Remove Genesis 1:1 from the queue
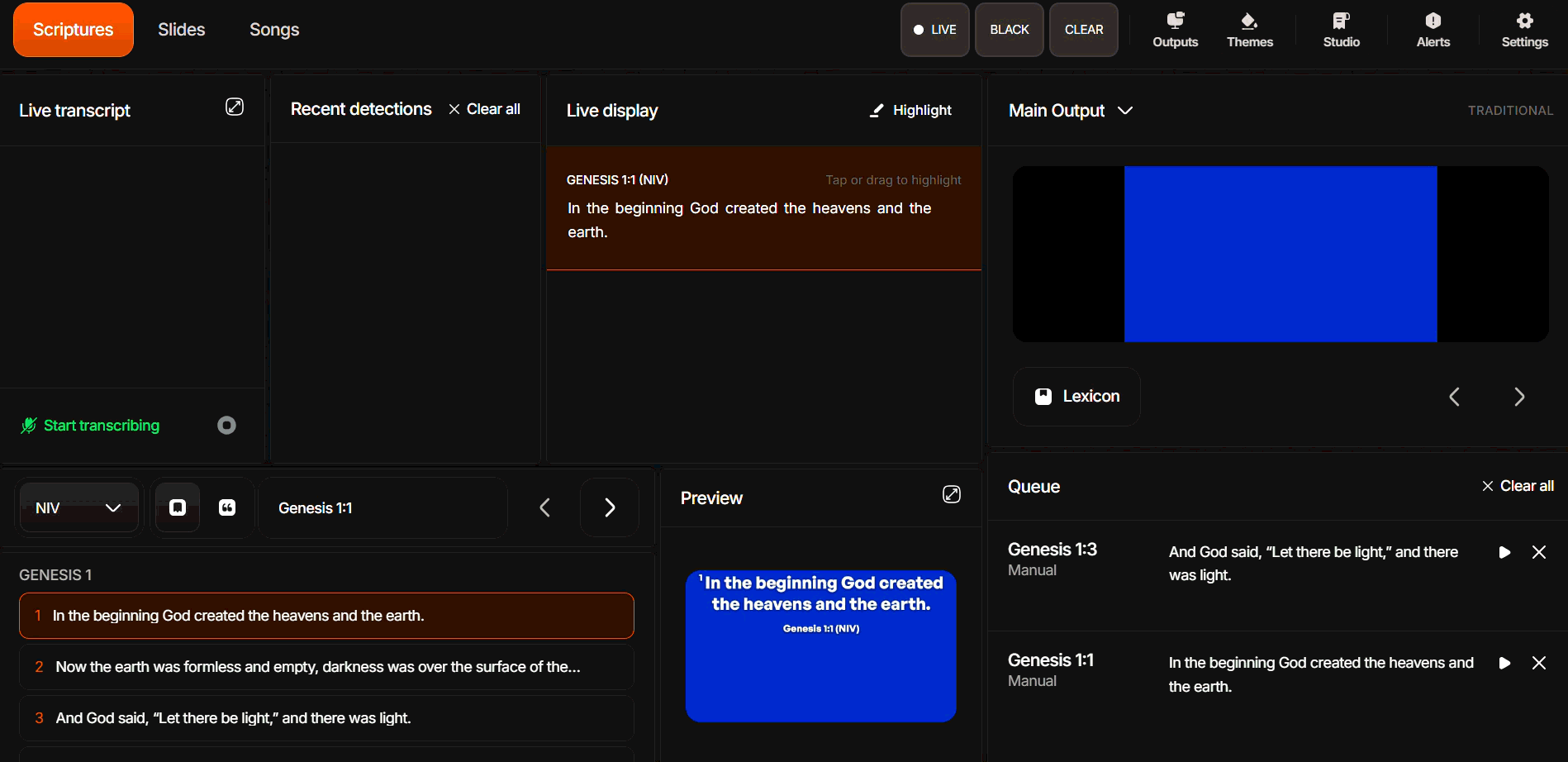1568x762 pixels. coord(1538,663)
